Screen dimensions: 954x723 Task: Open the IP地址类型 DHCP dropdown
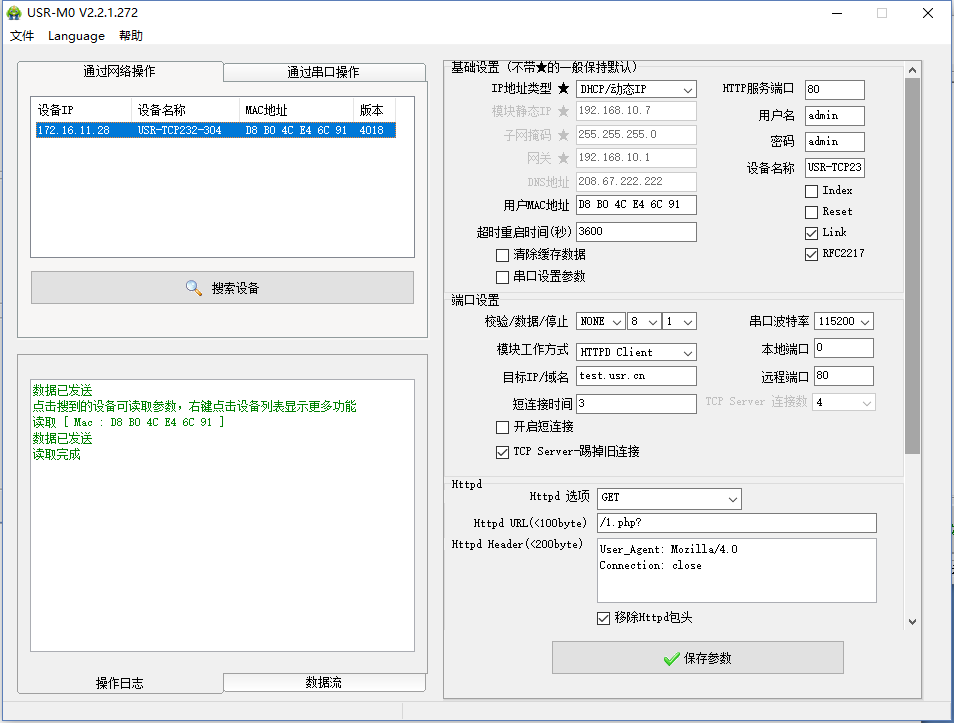tap(636, 90)
